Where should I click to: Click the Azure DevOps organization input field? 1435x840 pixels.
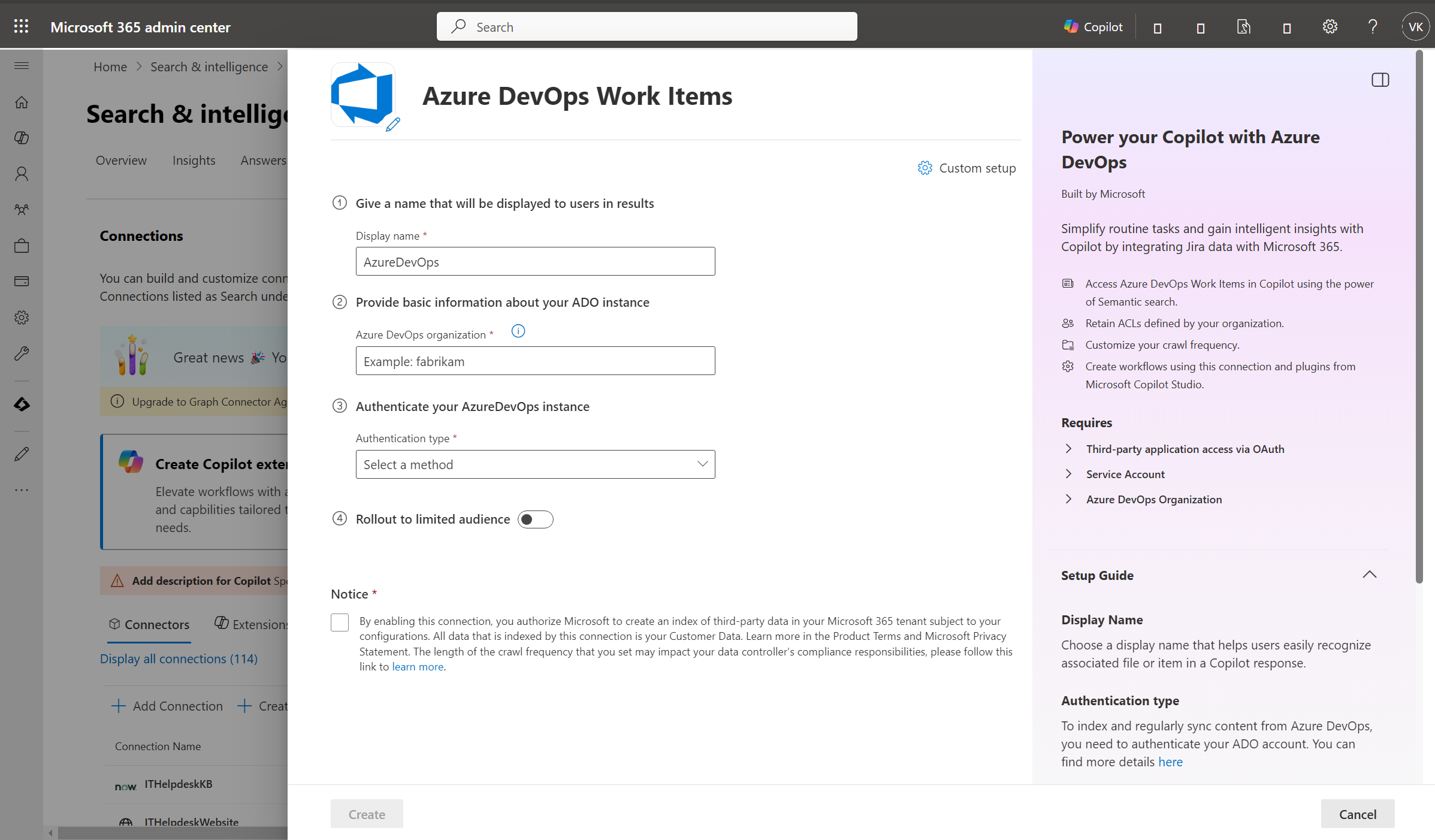point(535,361)
